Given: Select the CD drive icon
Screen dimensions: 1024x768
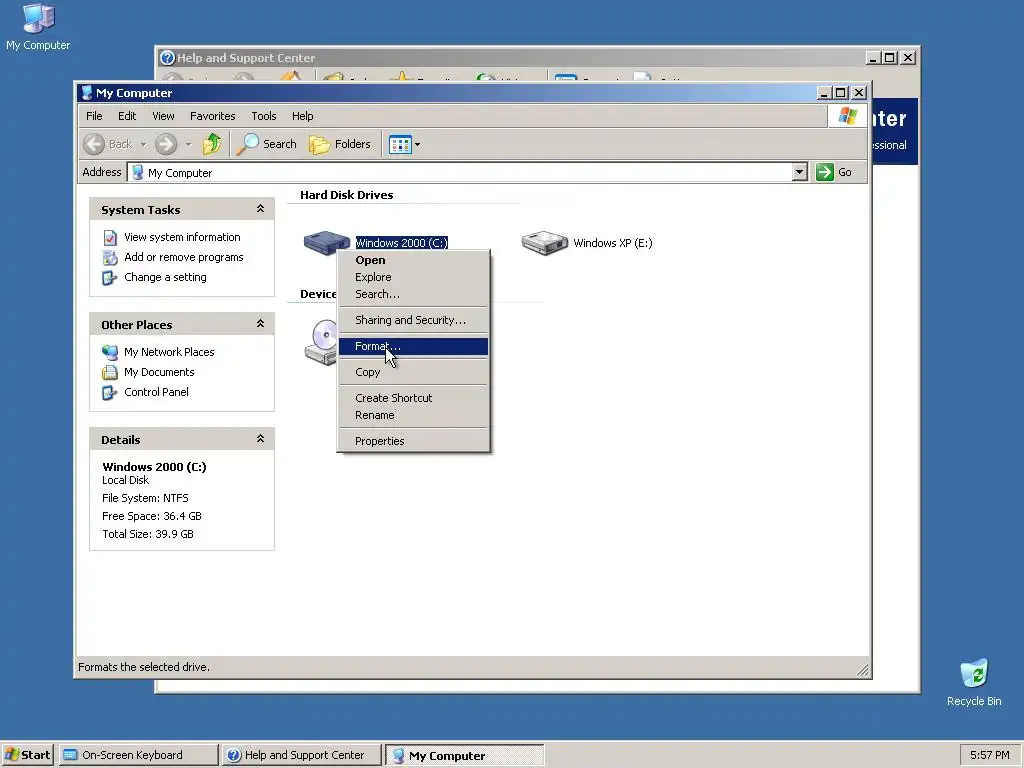Looking at the screenshot, I should (x=321, y=342).
